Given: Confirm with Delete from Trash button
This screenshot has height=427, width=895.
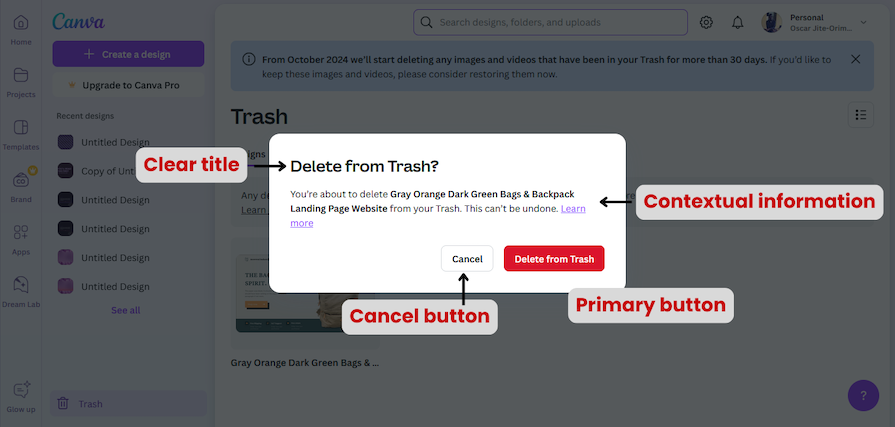Looking at the screenshot, I should (x=554, y=259).
